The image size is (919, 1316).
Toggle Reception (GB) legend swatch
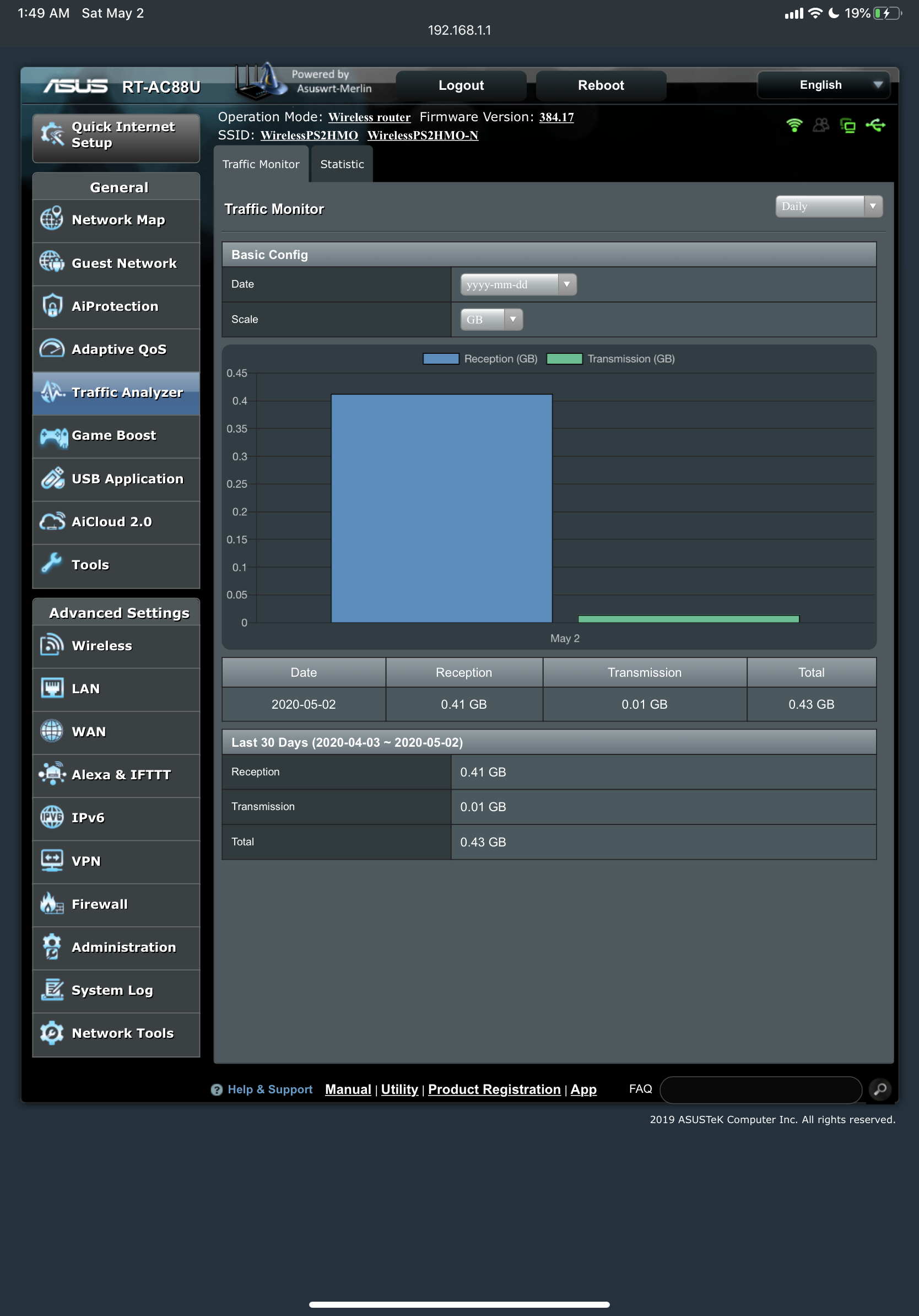[x=441, y=359]
